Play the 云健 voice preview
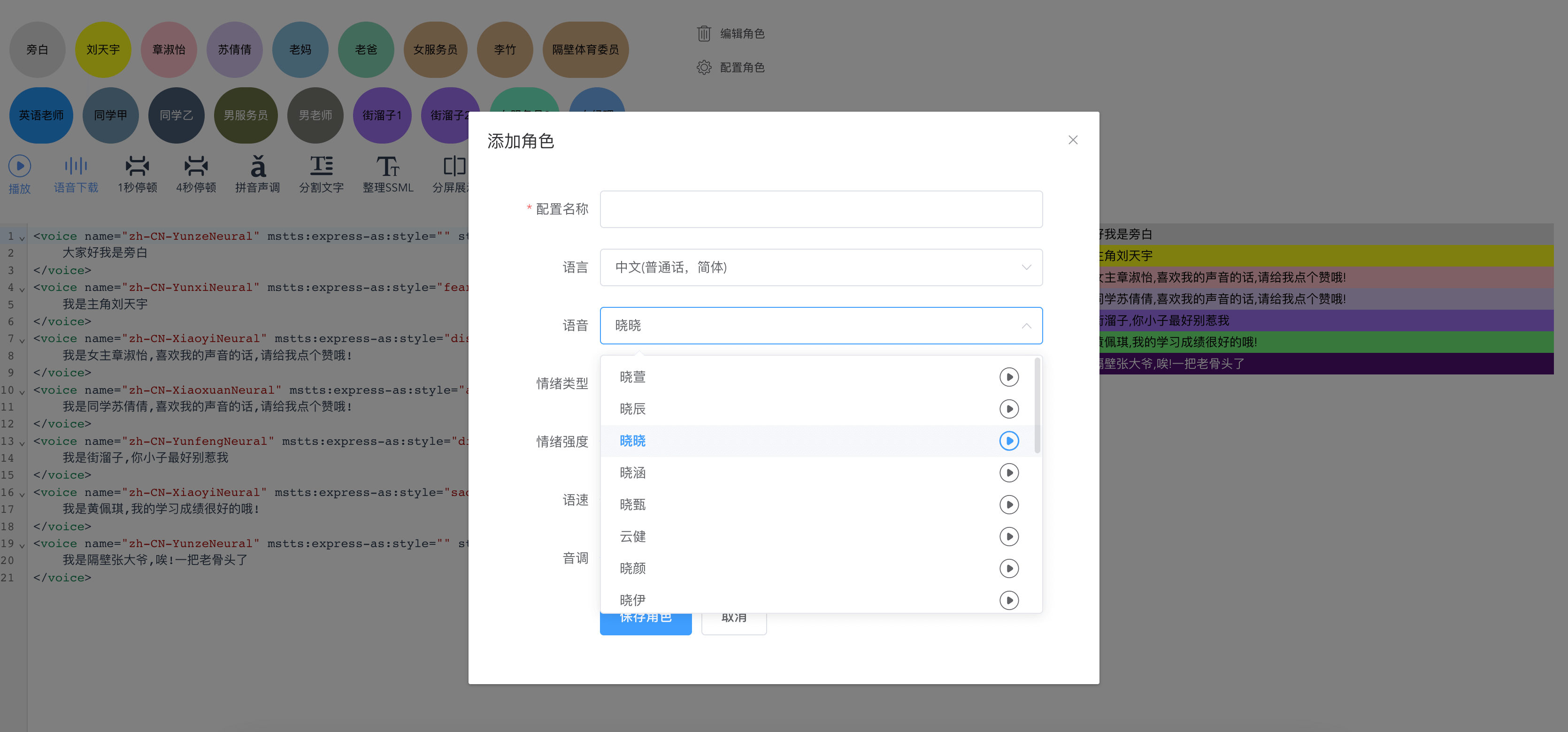Screen dimensions: 1568x732 click(x=1009, y=536)
